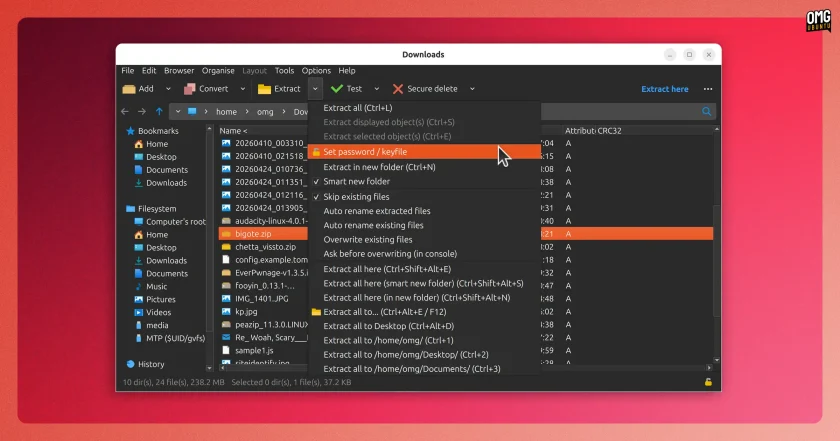Open the address bar history dropdown chevron
This screenshot has height=441, width=840.
pos(177,111)
